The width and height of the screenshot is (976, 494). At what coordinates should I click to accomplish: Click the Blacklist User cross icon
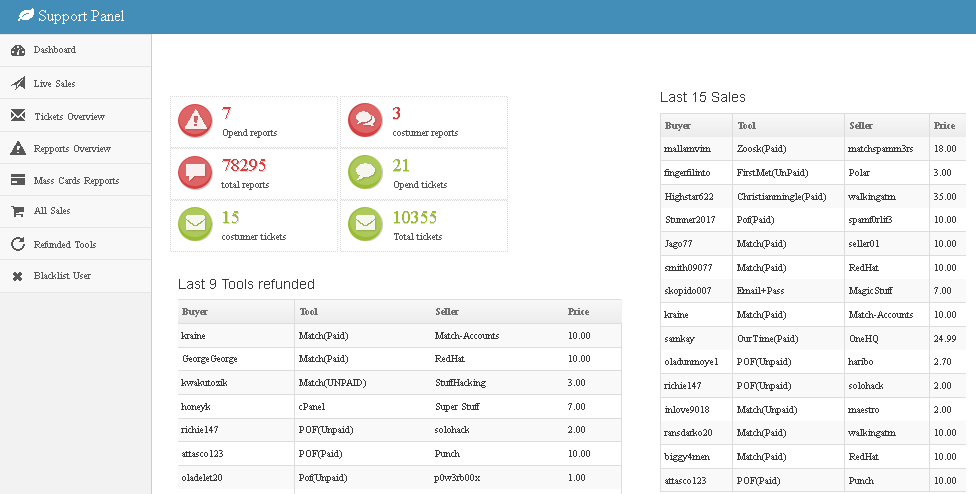[17, 276]
